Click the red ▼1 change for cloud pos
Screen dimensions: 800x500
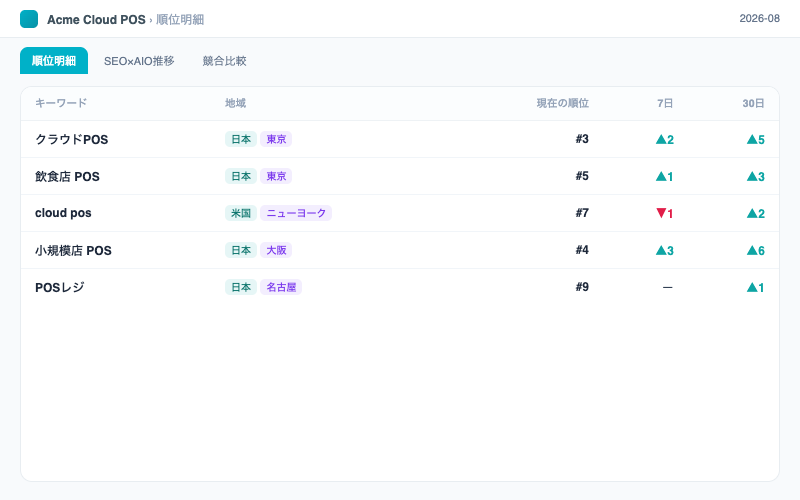[x=665, y=214]
